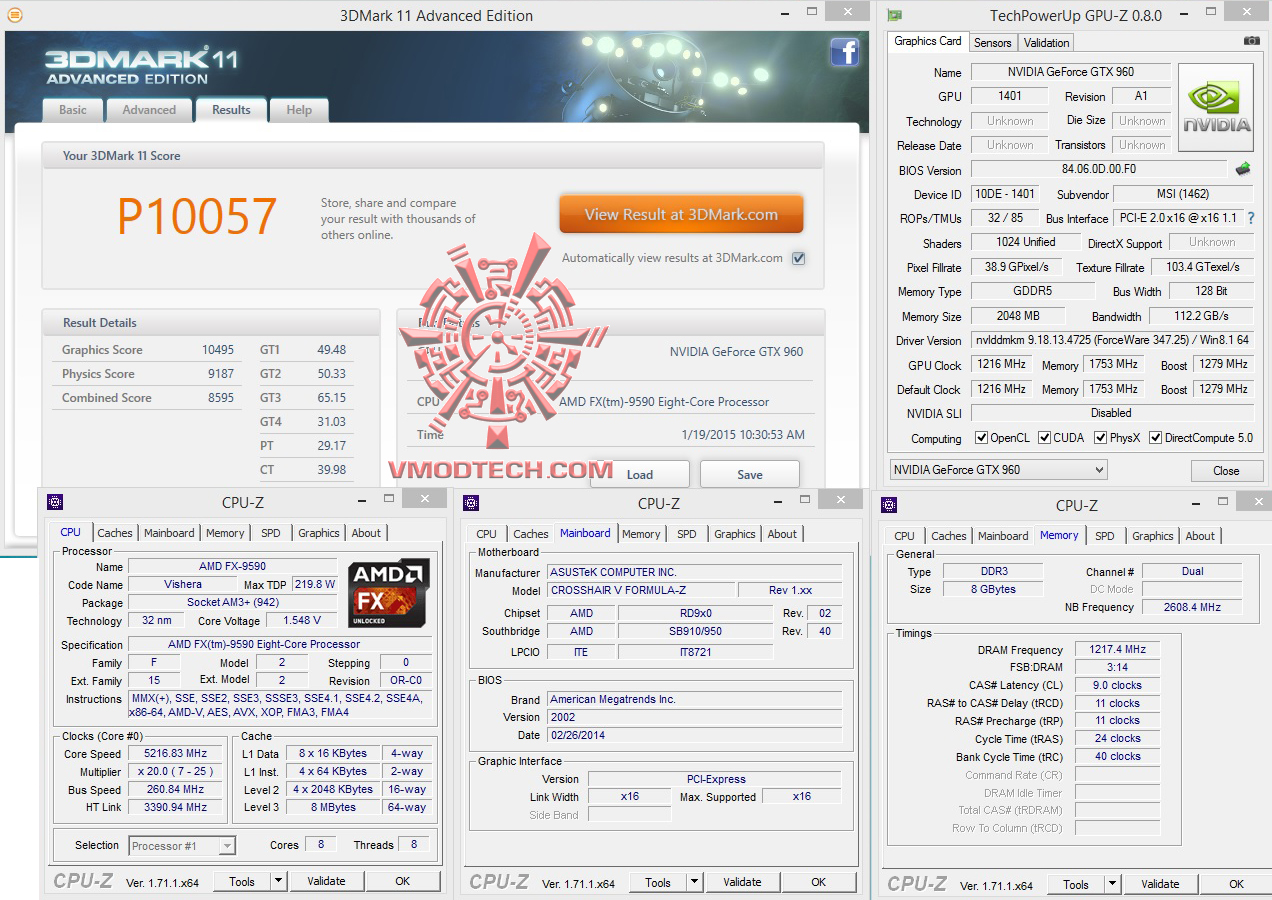The image size is (1272, 900).
Task: Click the 3DMark 11 title bar app icon
Action: point(14,15)
